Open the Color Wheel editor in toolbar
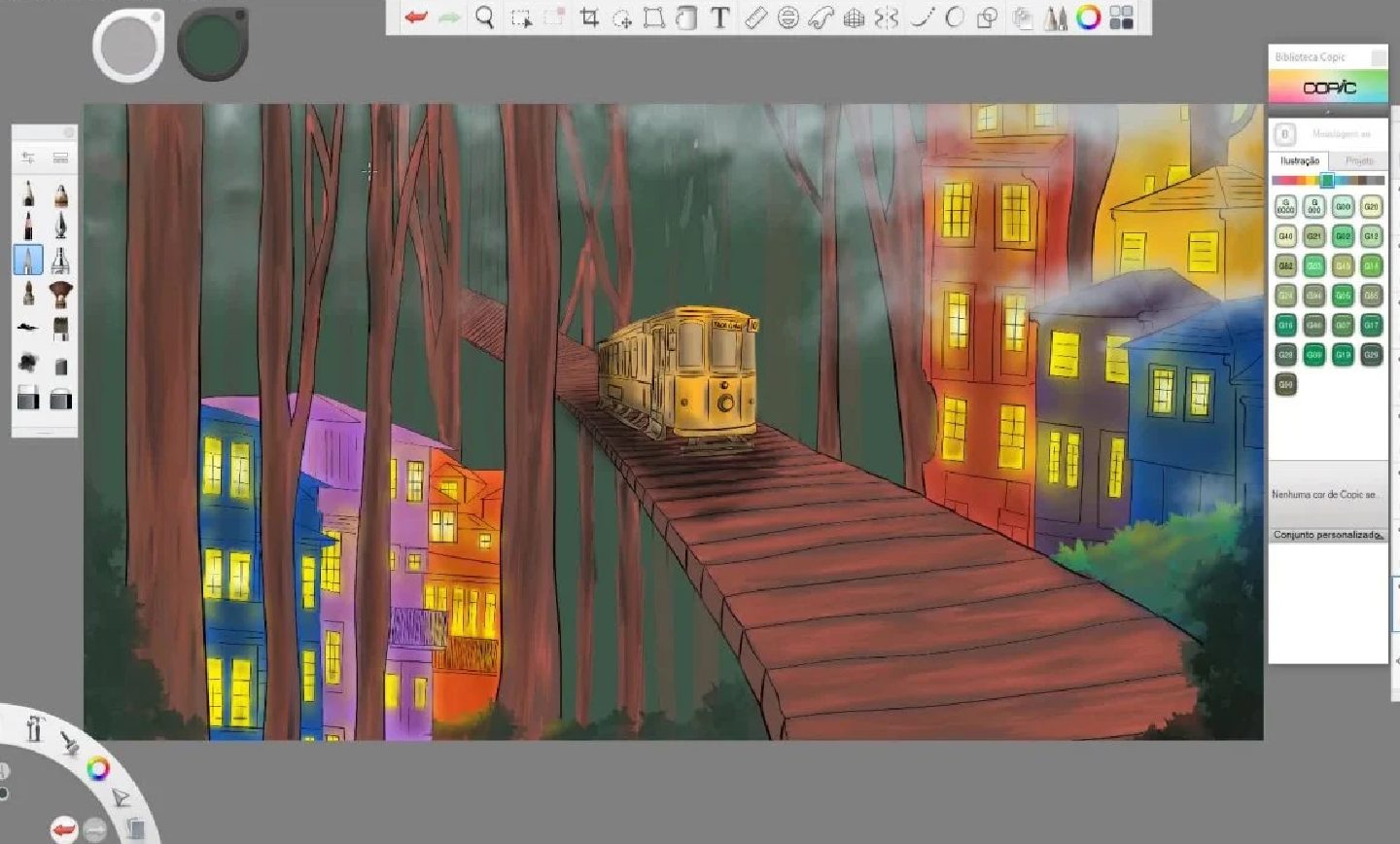 [x=1089, y=18]
